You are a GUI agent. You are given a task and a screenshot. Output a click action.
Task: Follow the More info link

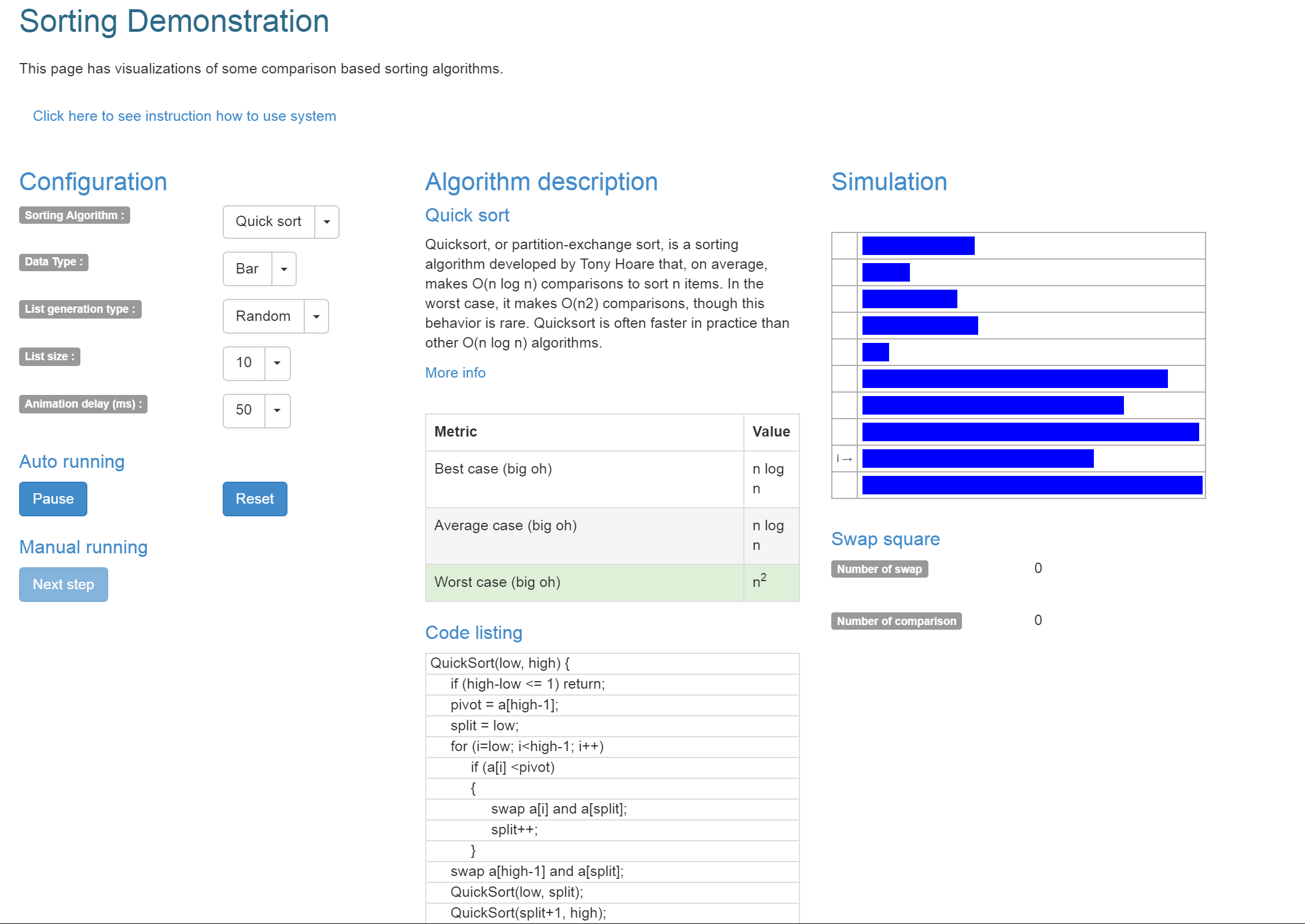click(455, 373)
